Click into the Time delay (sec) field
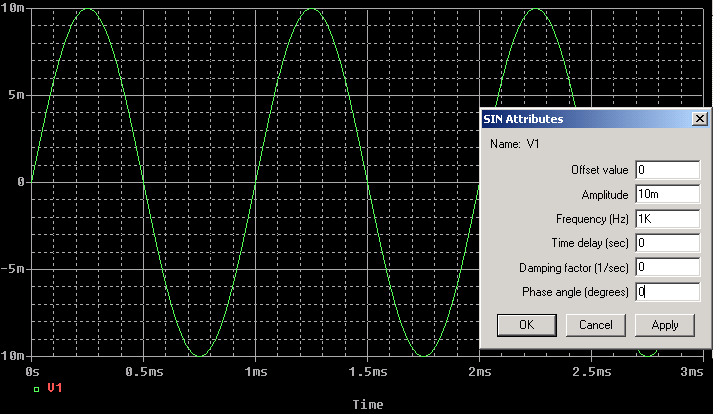Image resolution: width=713 pixels, height=414 pixels. [x=668, y=243]
